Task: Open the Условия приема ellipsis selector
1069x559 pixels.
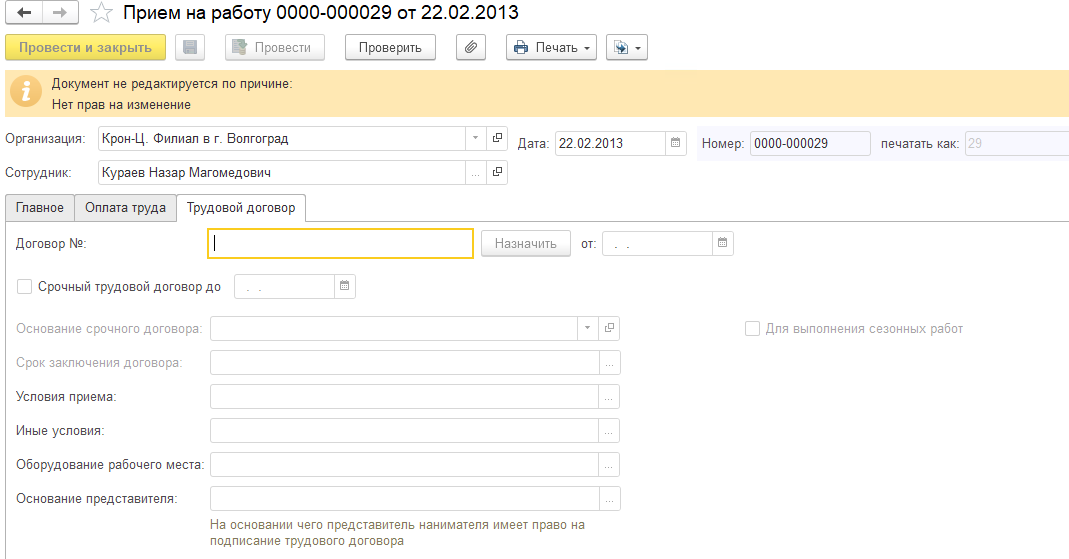Action: [609, 397]
